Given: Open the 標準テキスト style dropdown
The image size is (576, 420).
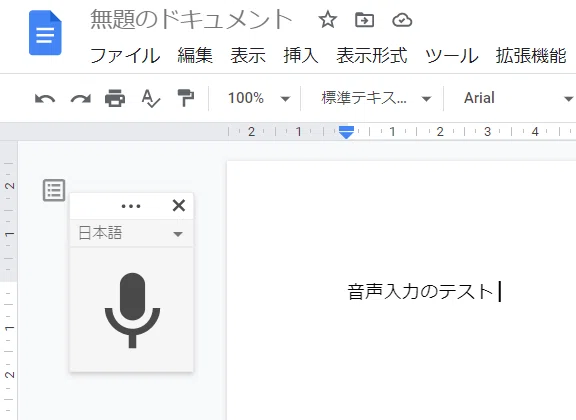Looking at the screenshot, I should (376, 98).
